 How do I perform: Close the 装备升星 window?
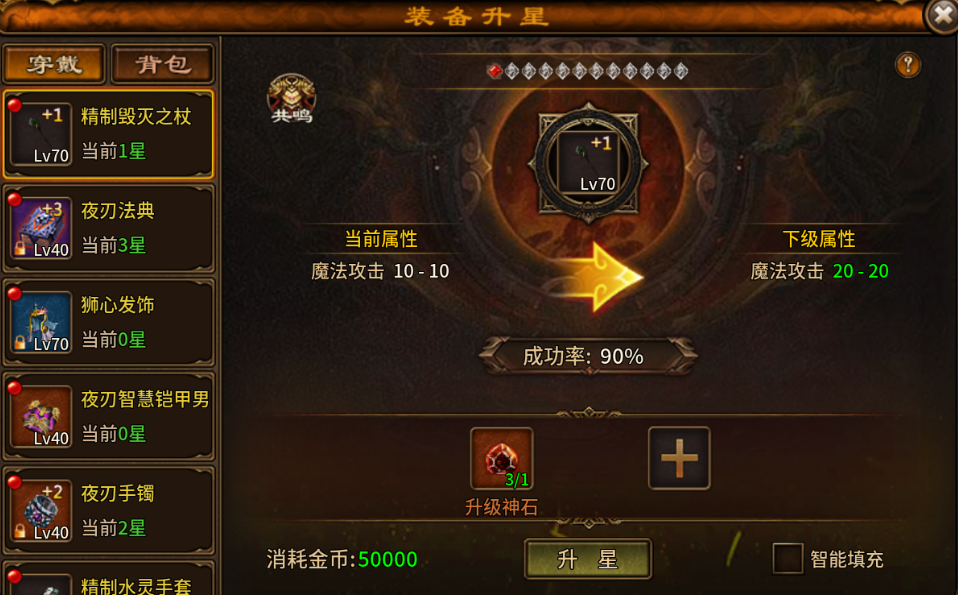coord(943,16)
